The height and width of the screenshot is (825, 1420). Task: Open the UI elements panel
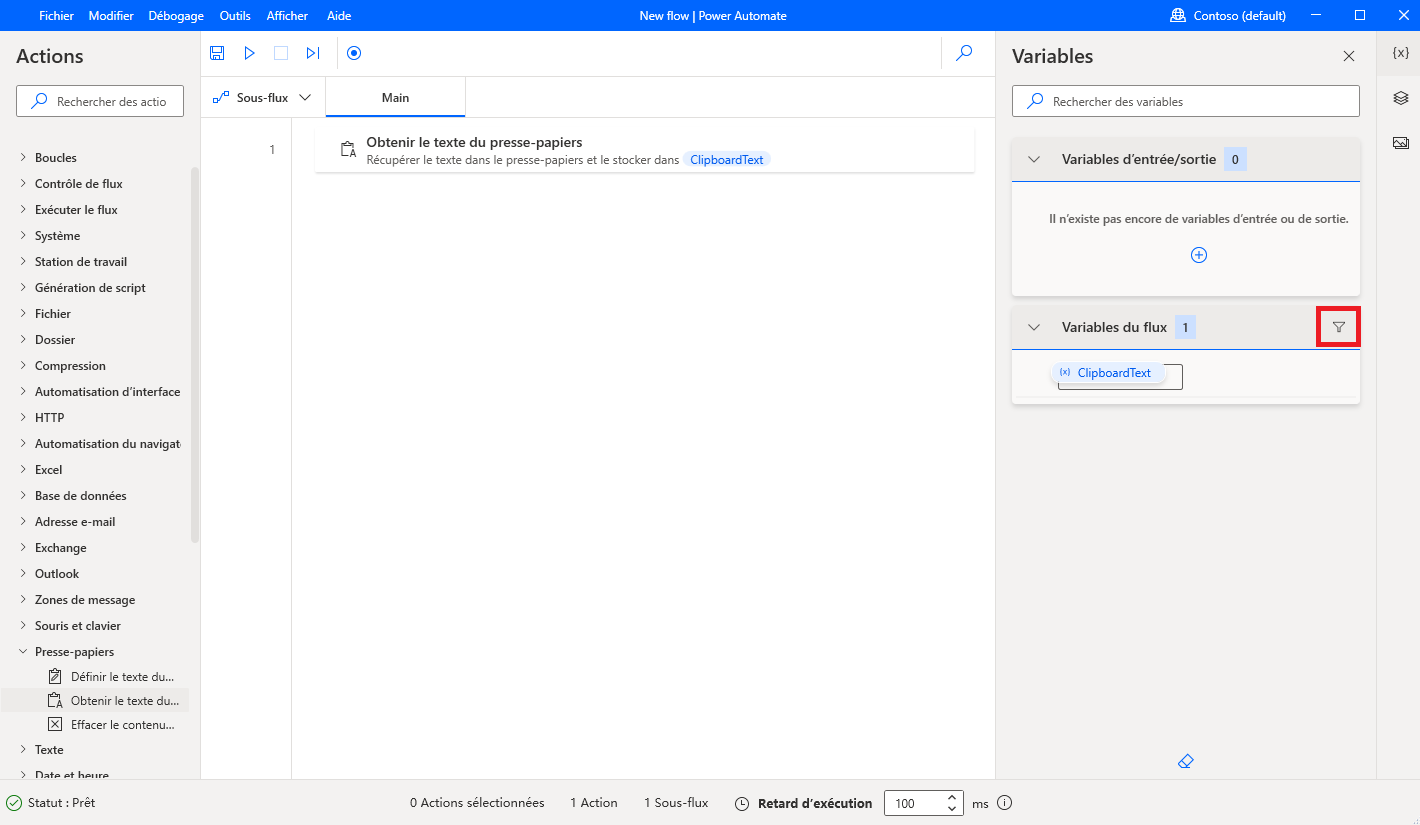pyautogui.click(x=1400, y=97)
